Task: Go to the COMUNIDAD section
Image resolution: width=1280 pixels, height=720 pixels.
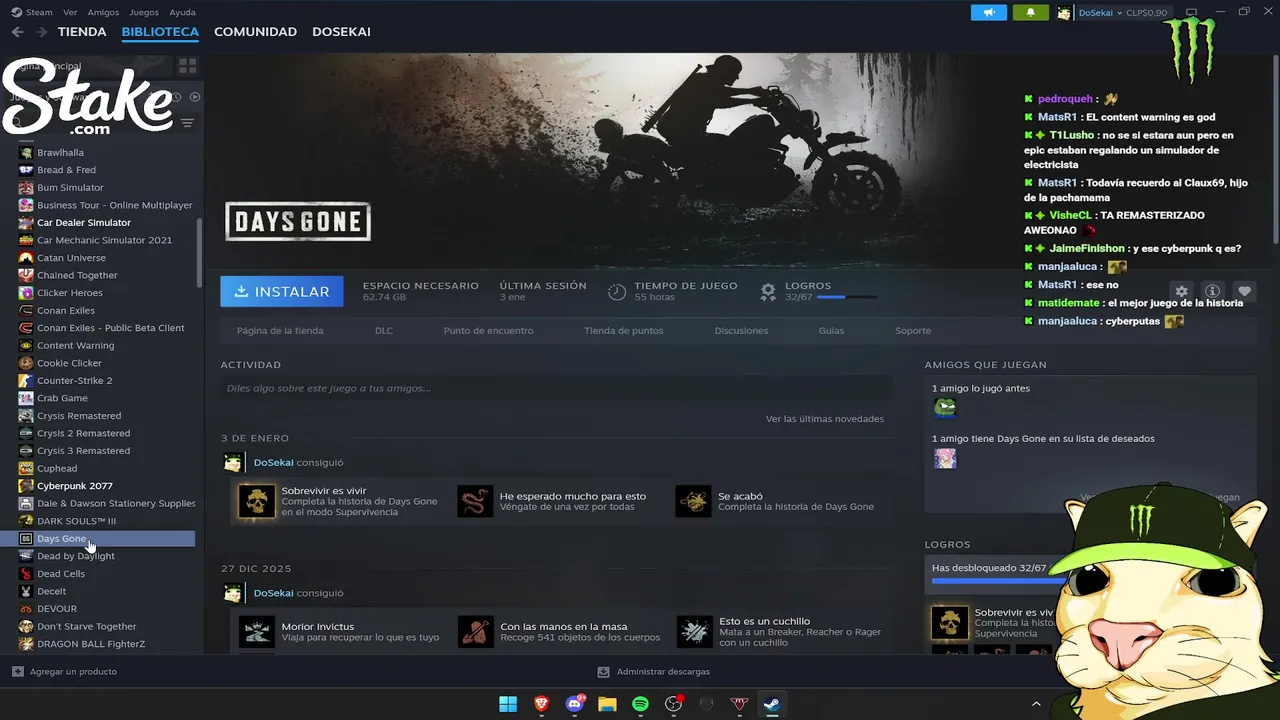Action: click(x=255, y=32)
